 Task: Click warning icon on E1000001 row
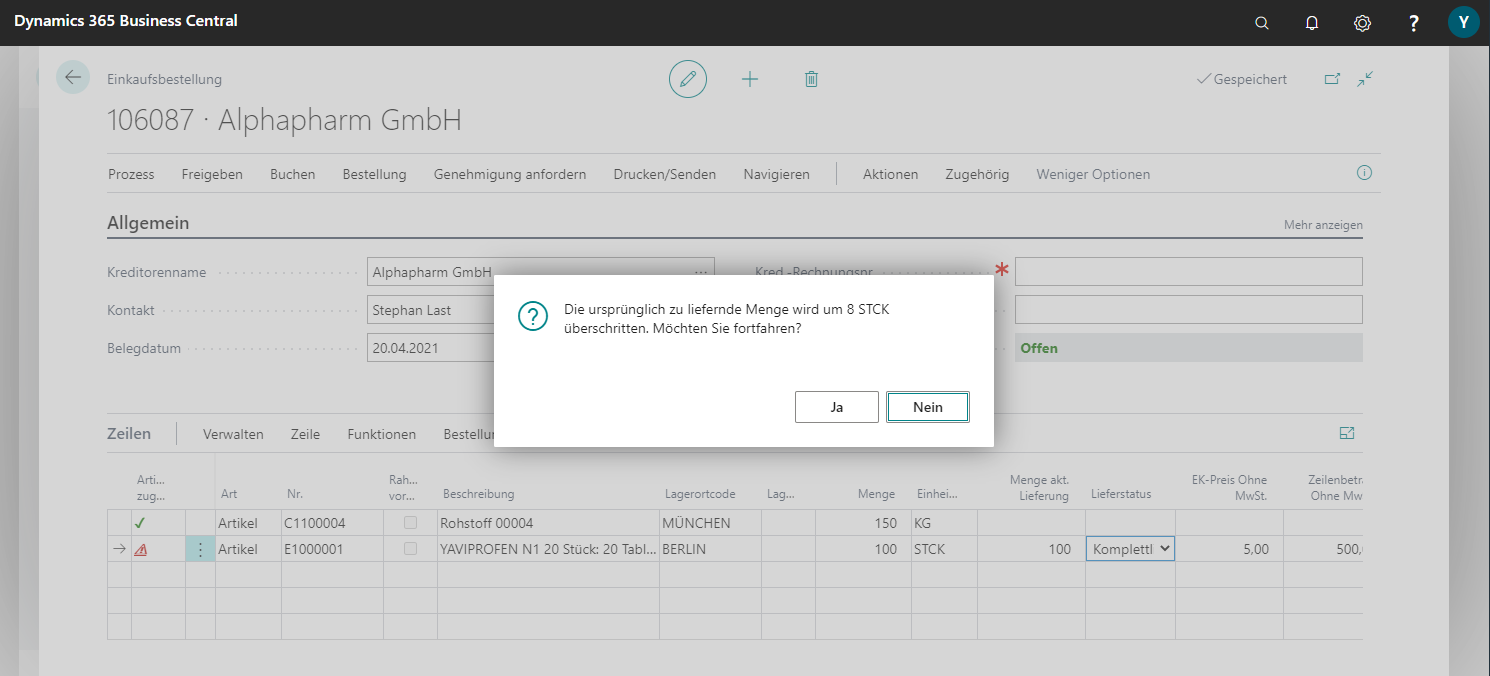click(x=141, y=549)
